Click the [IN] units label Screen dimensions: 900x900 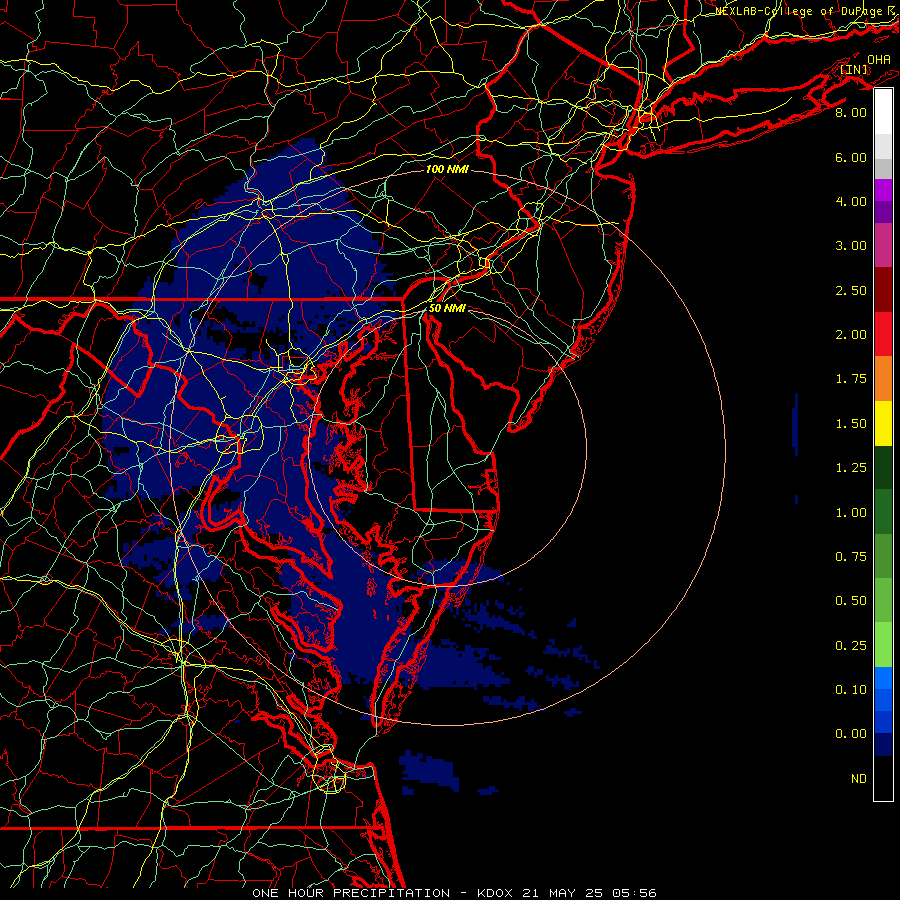[854, 70]
